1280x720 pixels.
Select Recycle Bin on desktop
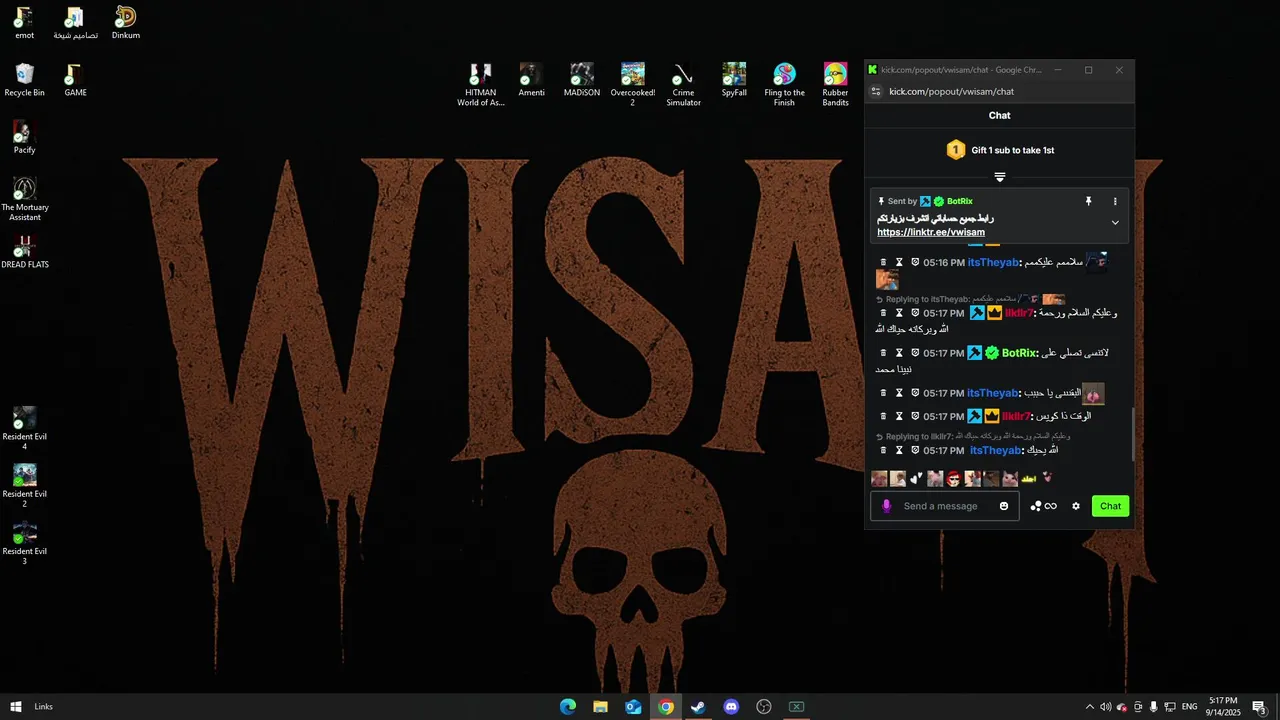[24, 80]
